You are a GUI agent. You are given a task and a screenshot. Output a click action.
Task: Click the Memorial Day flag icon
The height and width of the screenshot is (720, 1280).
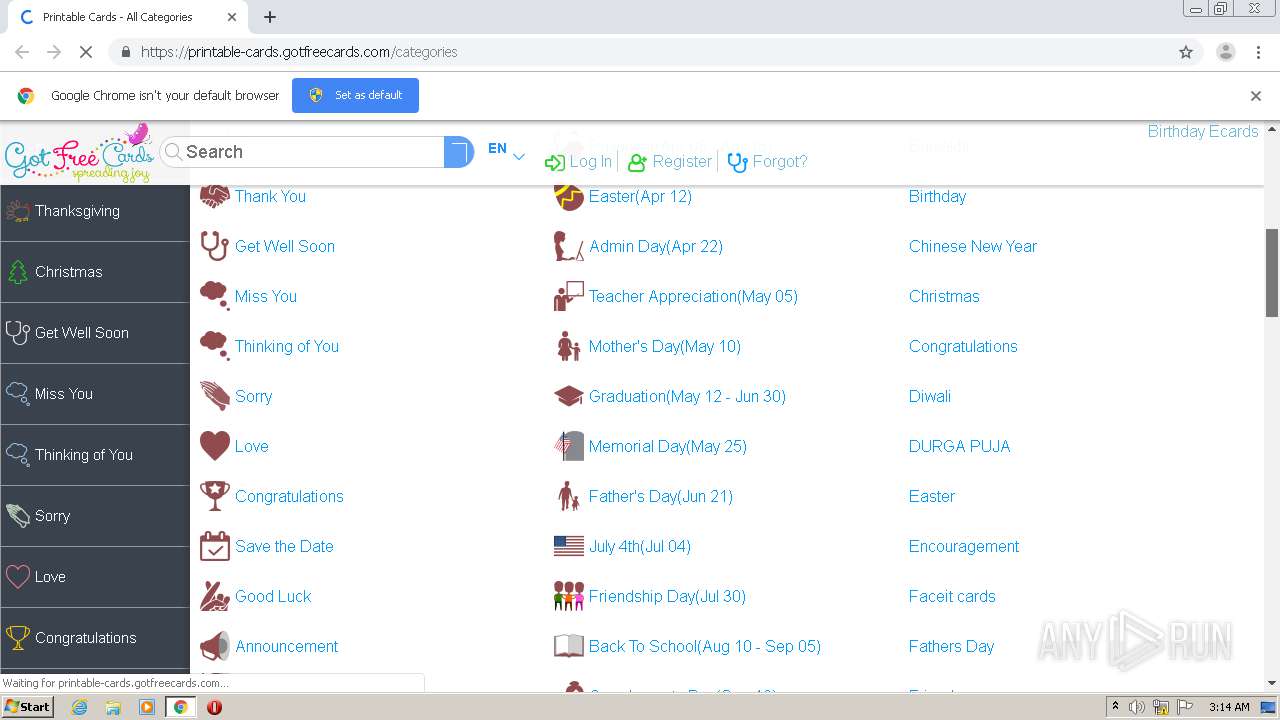568,446
